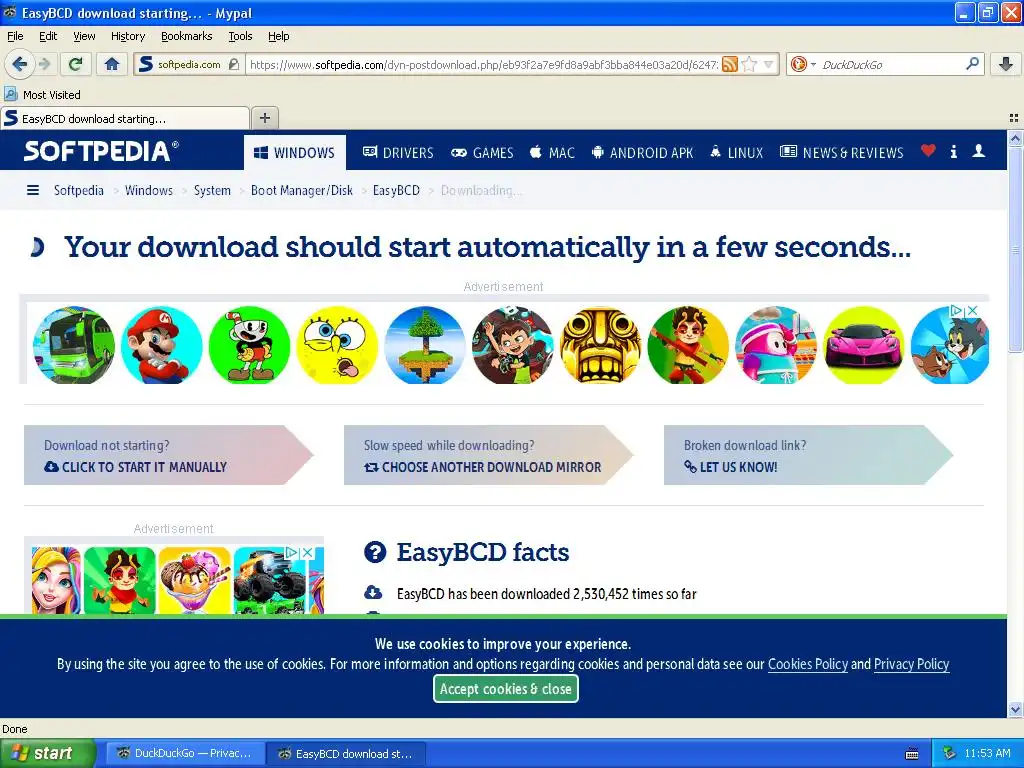Viewport: 1024px width, 768px height.
Task: Open the File menu
Action: tap(15, 36)
